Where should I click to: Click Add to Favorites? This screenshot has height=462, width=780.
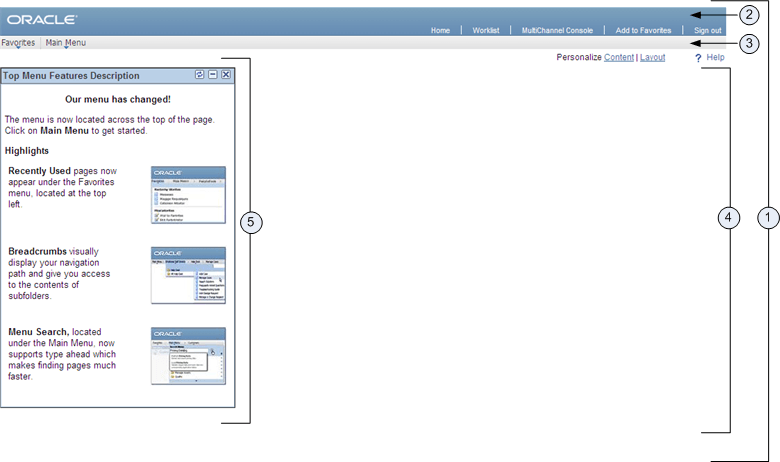click(x=643, y=30)
